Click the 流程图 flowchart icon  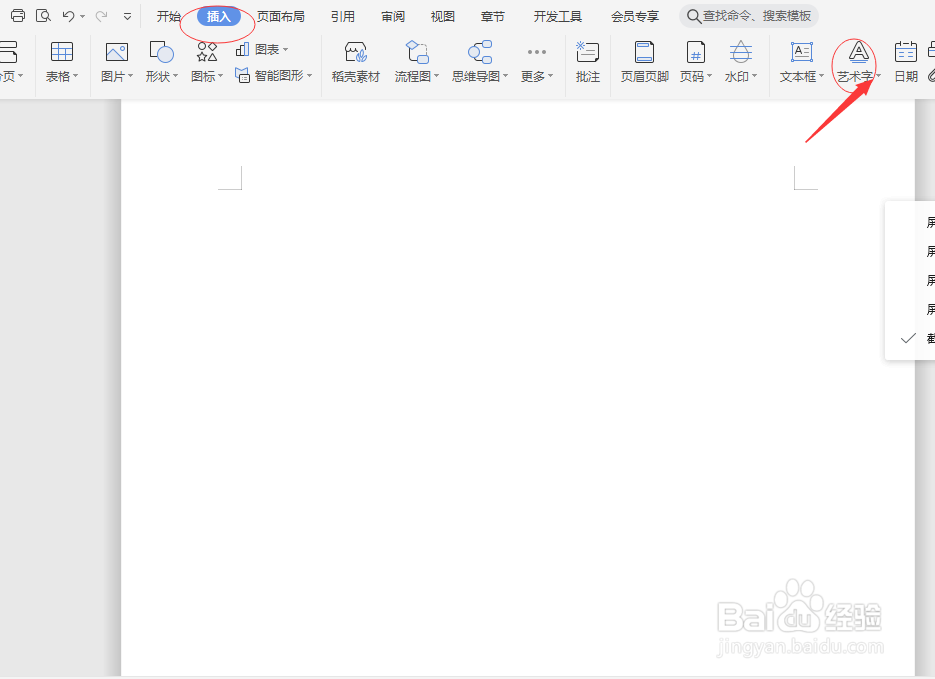(x=417, y=52)
